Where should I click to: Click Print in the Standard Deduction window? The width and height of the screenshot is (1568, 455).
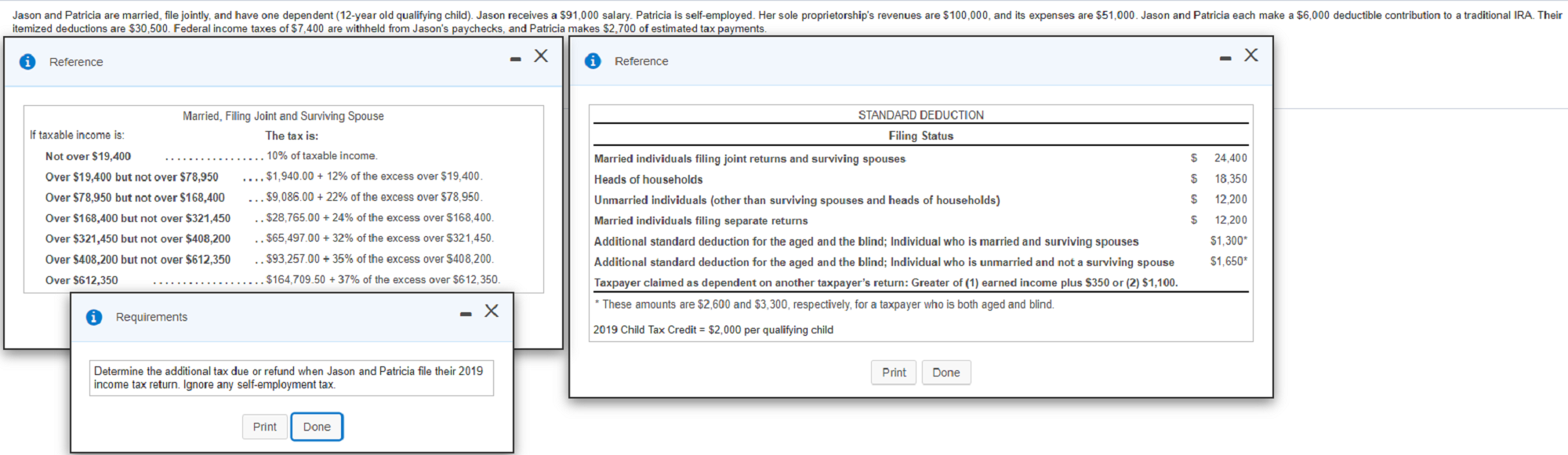pyautogui.click(x=894, y=373)
